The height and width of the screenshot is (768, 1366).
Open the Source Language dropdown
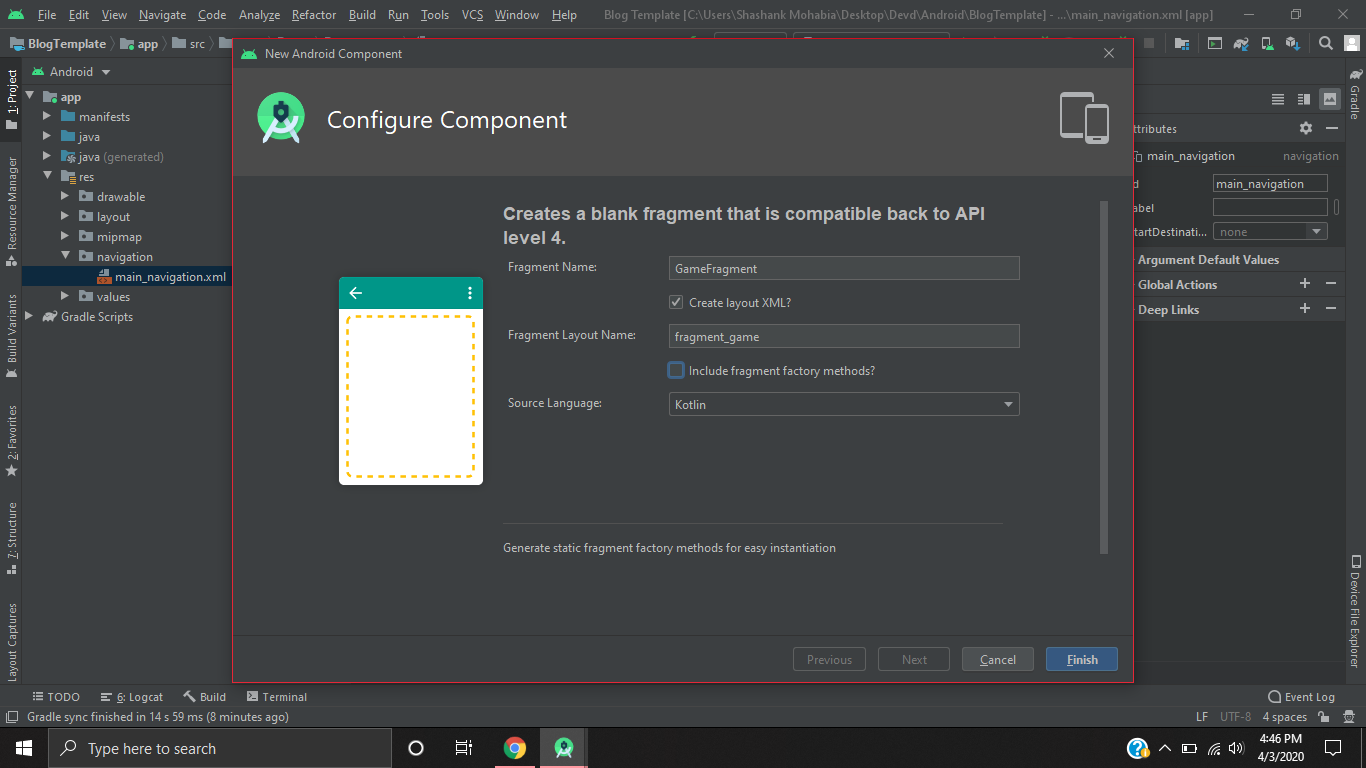pyautogui.click(x=1009, y=404)
